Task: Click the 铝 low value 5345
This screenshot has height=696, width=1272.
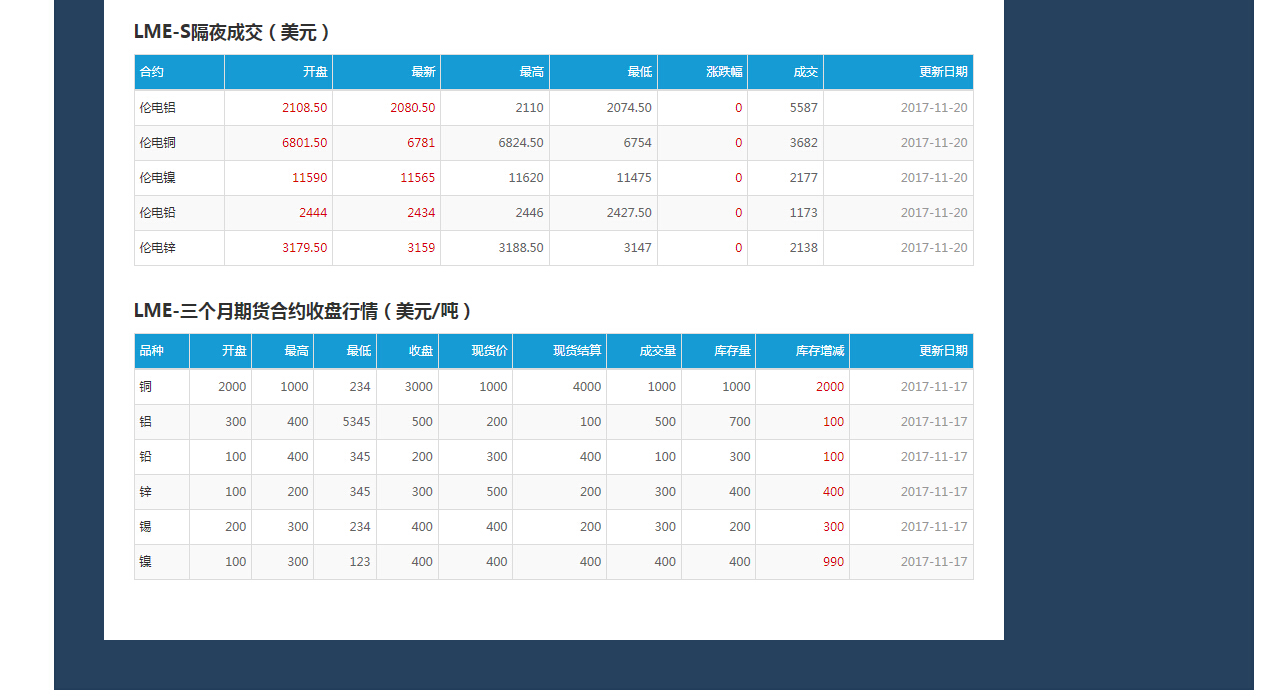Action: point(356,421)
